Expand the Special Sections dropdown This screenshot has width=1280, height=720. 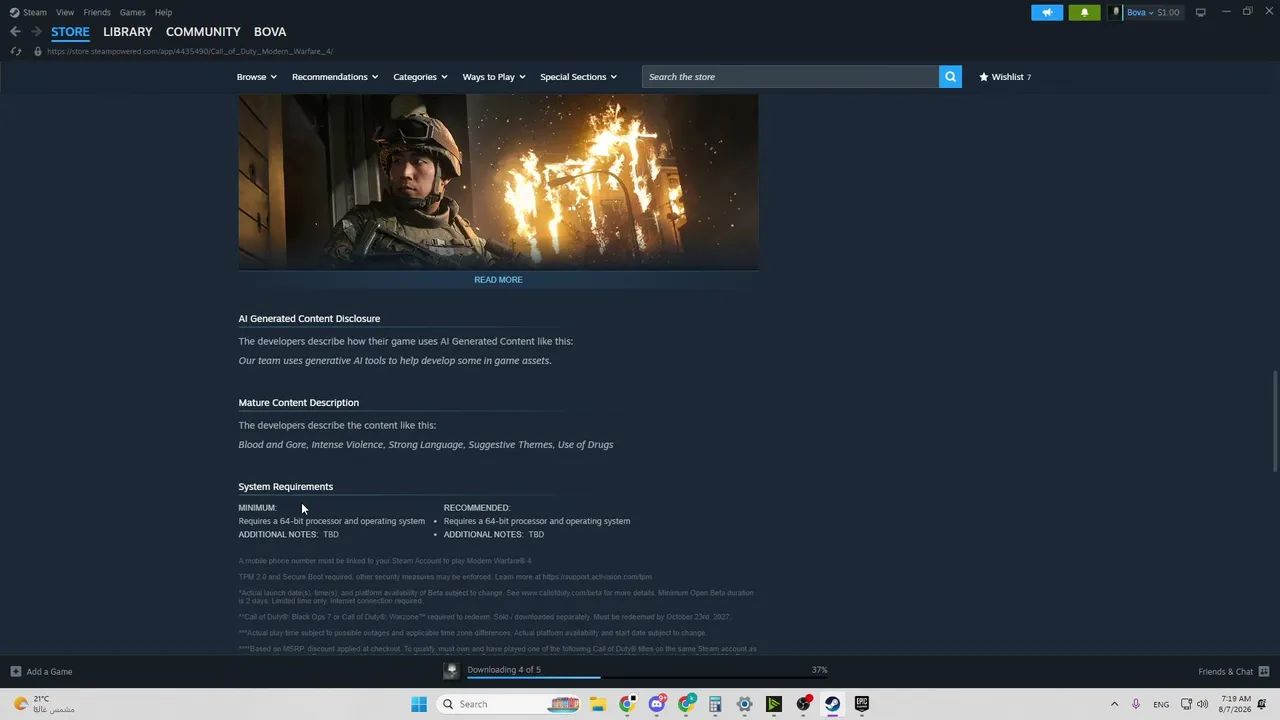[x=578, y=77]
